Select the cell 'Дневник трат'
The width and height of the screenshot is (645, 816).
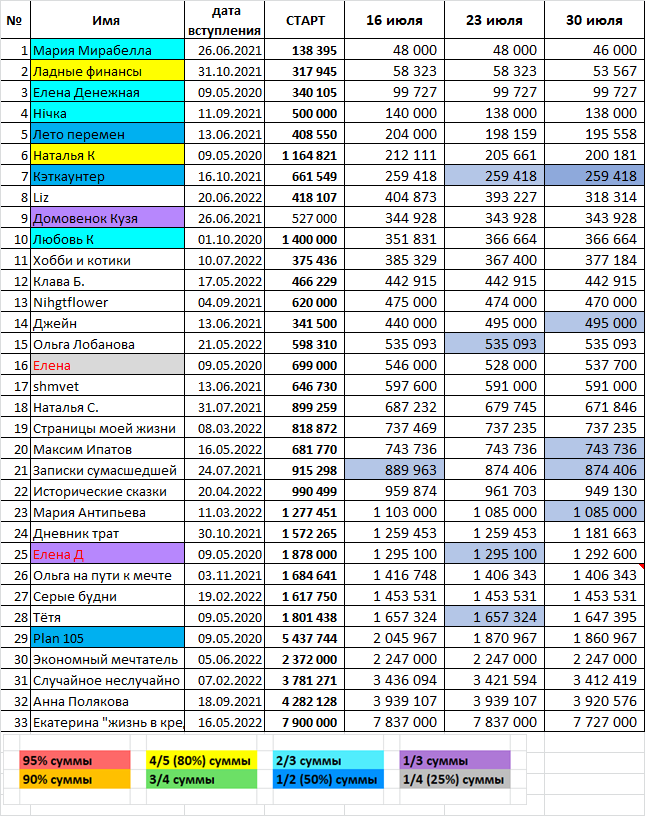107,533
